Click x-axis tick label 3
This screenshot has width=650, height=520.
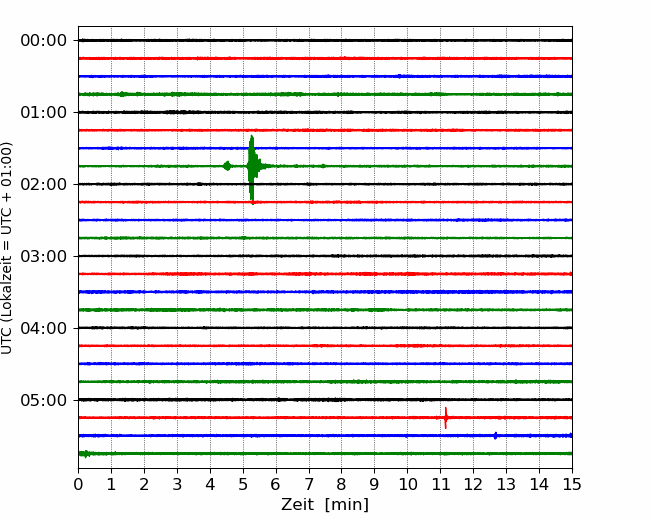[177, 484]
